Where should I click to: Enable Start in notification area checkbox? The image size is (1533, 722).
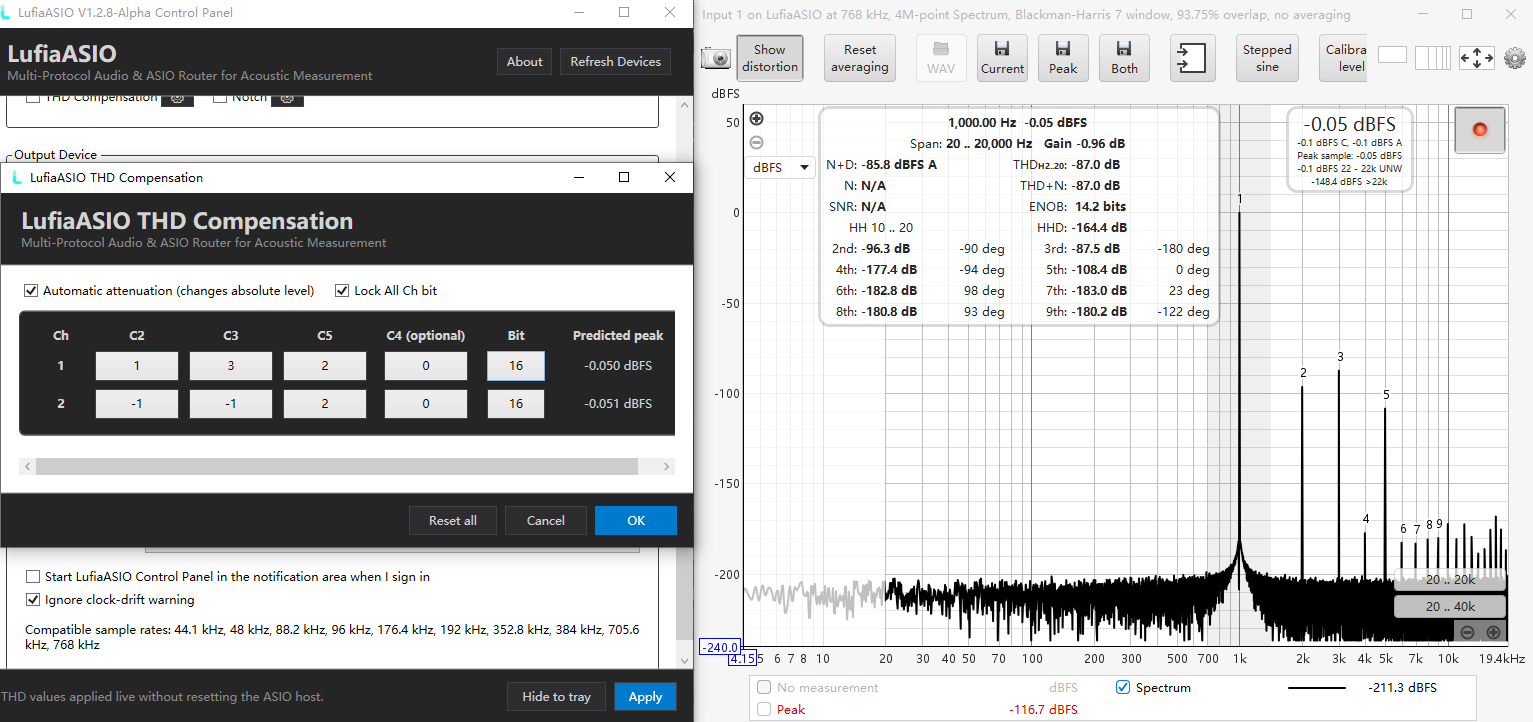coord(33,577)
